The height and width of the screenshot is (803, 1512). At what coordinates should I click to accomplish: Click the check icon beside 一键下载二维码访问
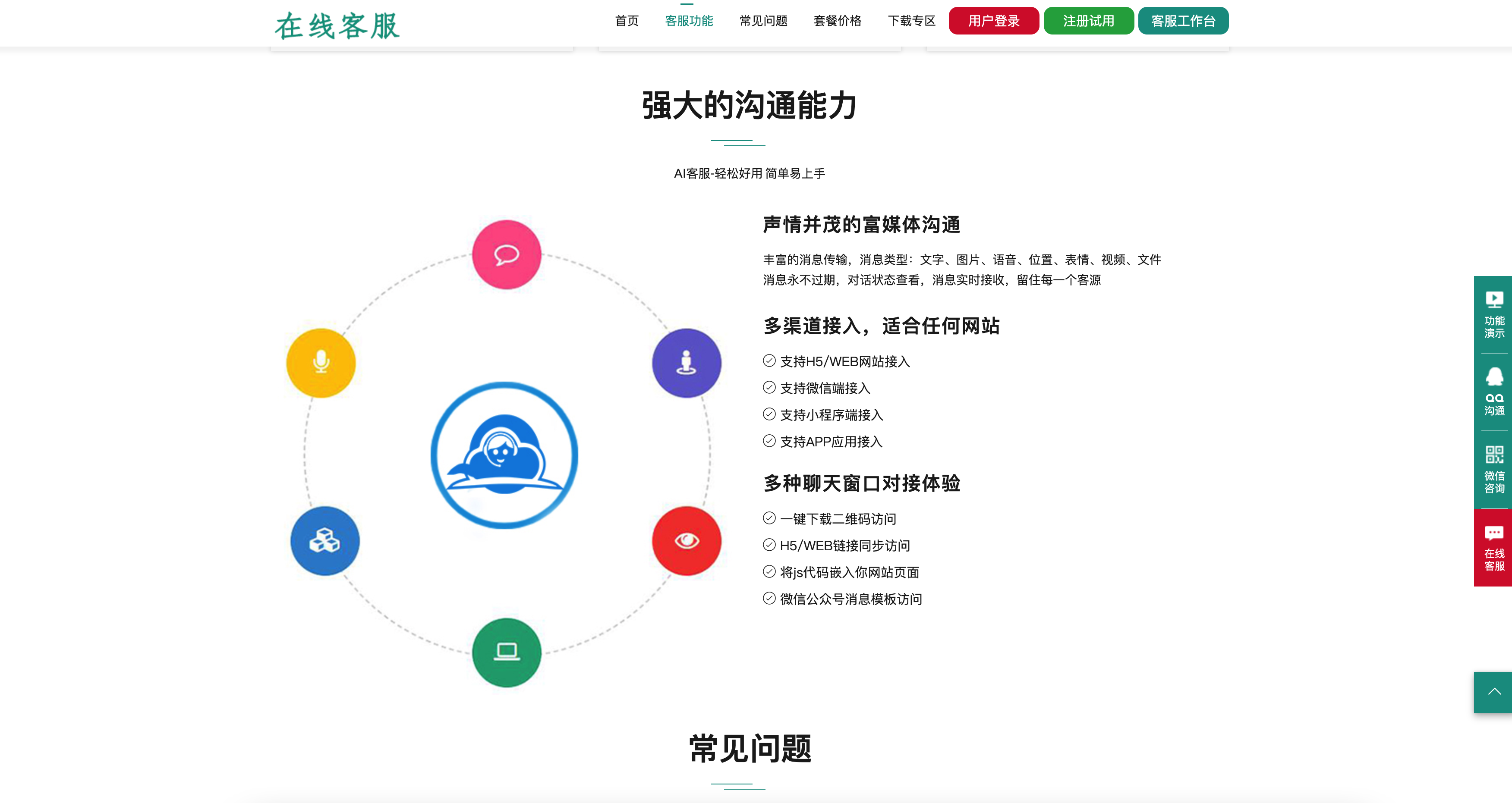(769, 518)
